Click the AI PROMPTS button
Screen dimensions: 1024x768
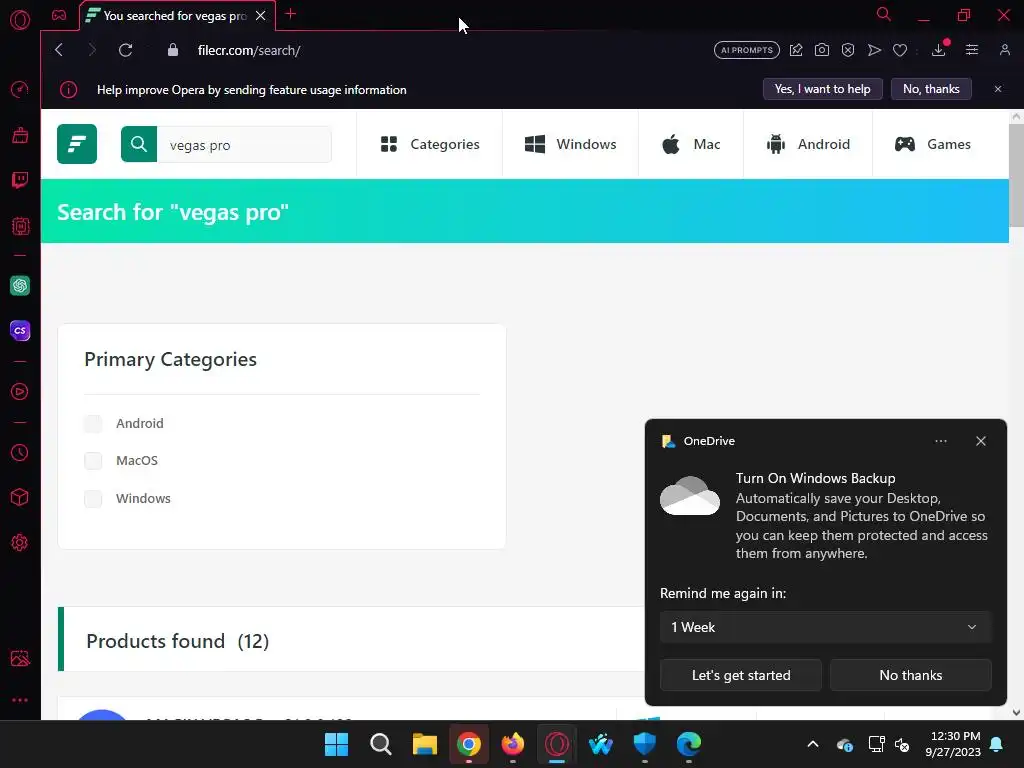point(746,50)
